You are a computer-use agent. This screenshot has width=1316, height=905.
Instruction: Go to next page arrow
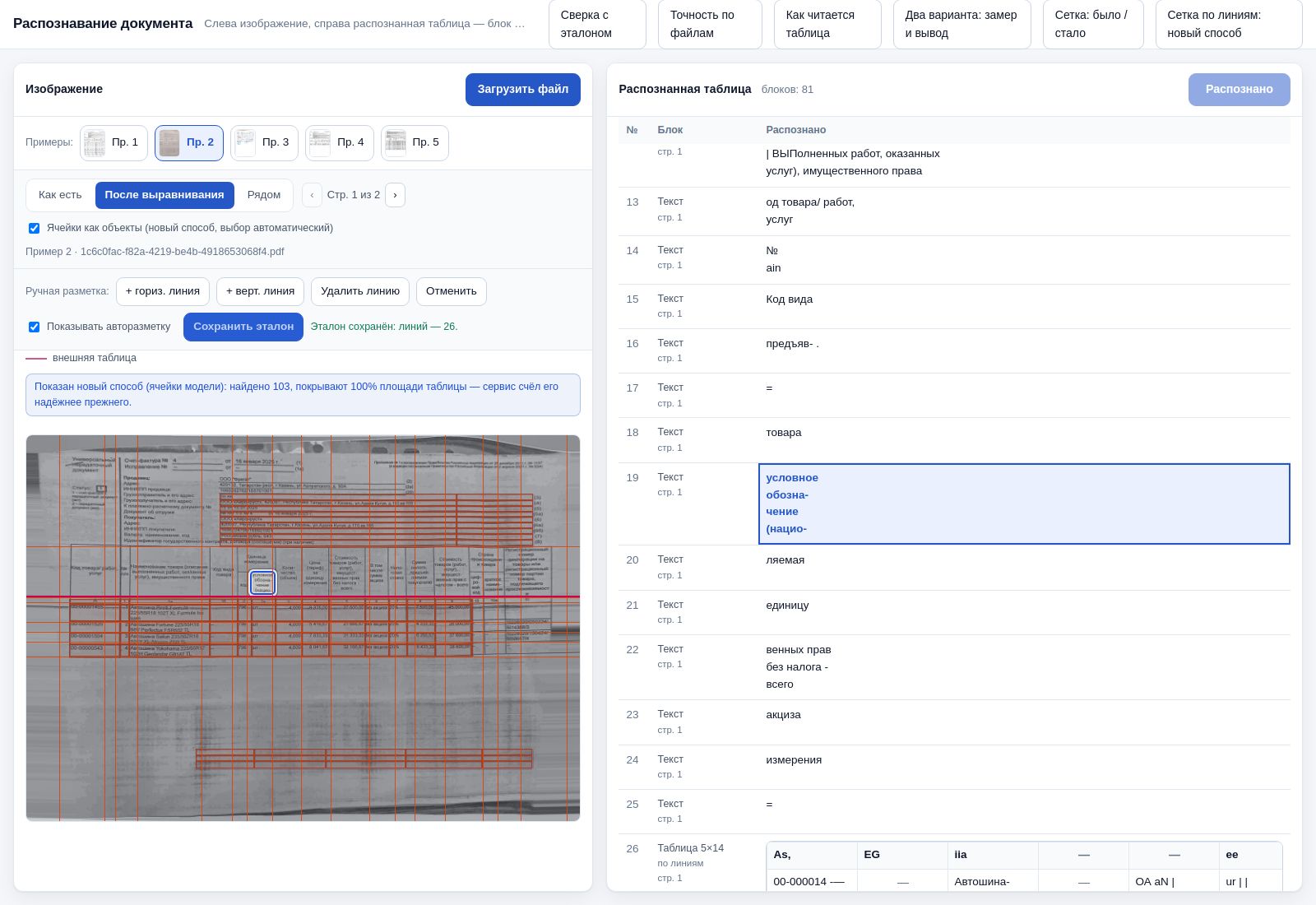[x=395, y=195]
